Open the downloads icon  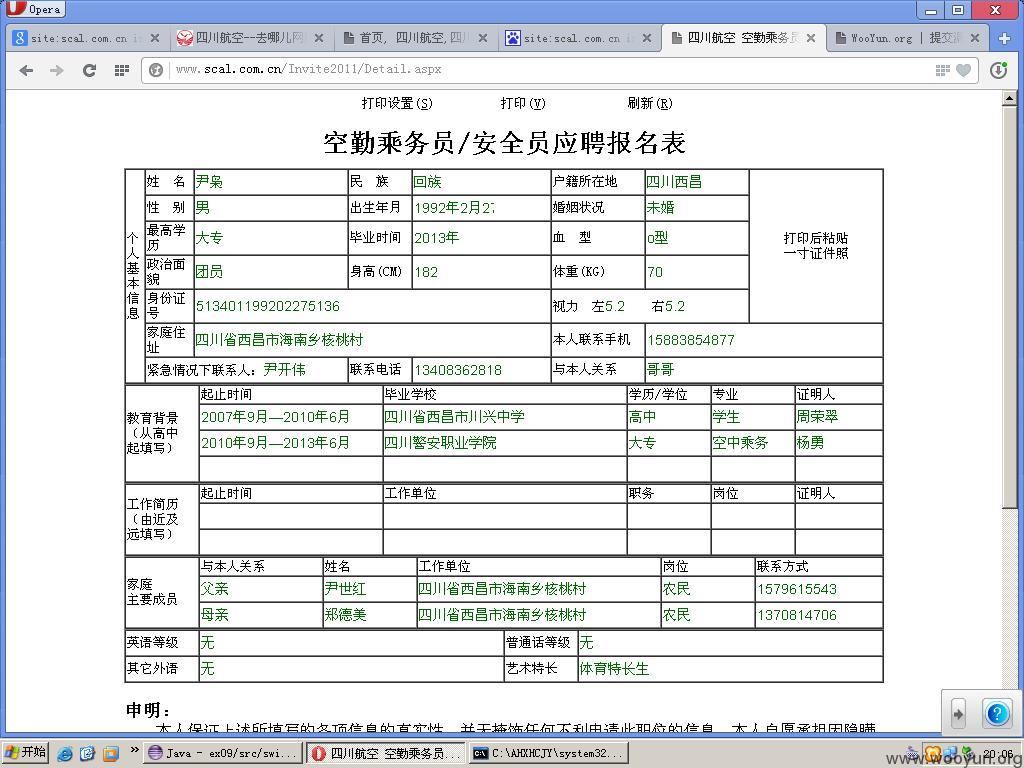[x=998, y=70]
